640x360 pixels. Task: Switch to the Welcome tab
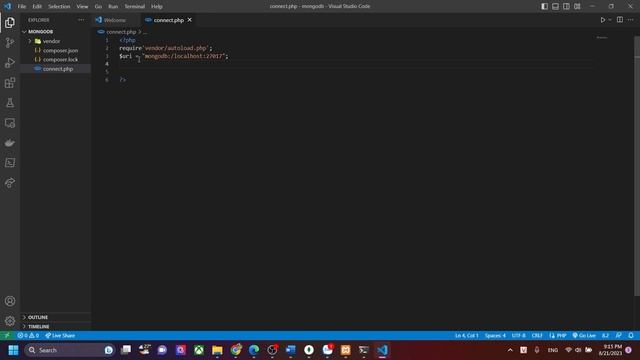pos(115,20)
